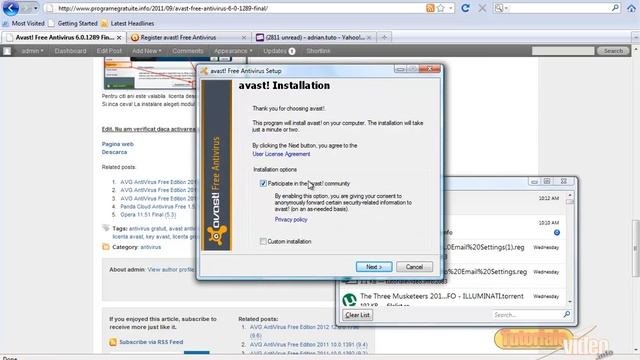Click the browser Back arrow button

[11, 8]
